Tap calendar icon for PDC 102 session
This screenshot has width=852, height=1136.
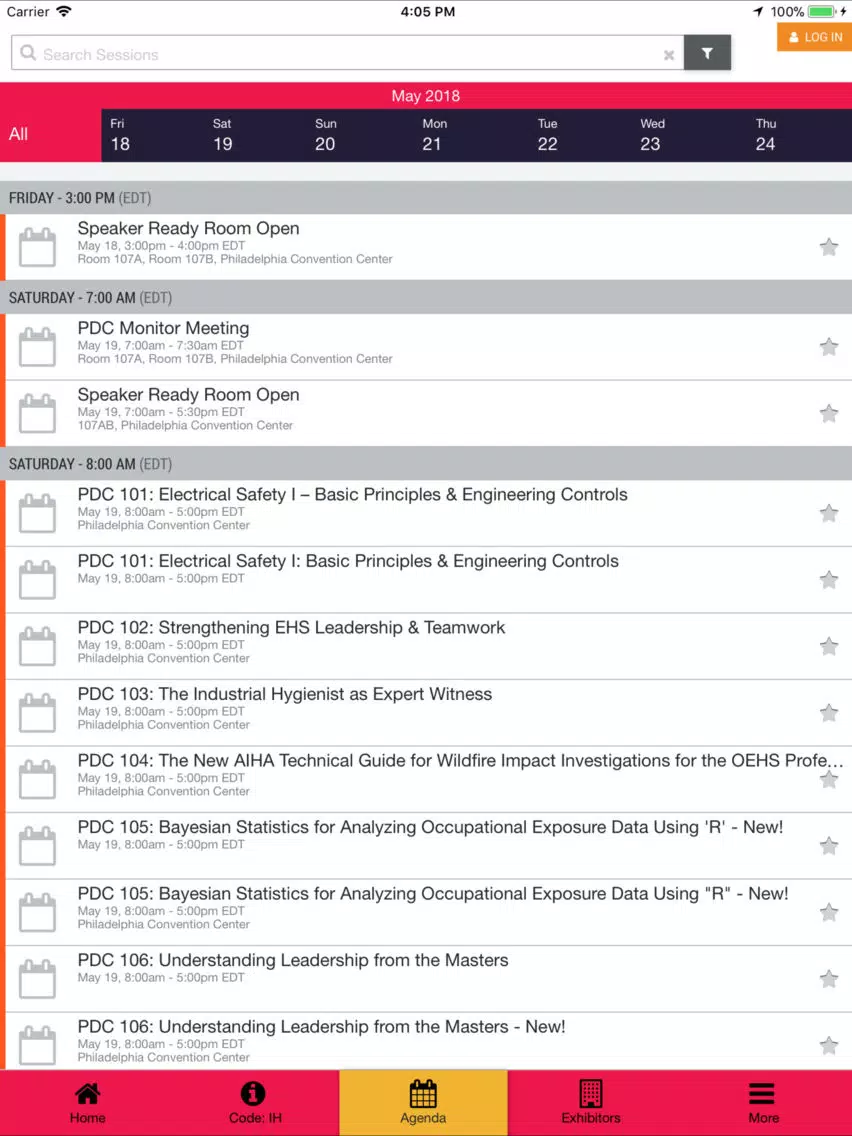(x=37, y=646)
